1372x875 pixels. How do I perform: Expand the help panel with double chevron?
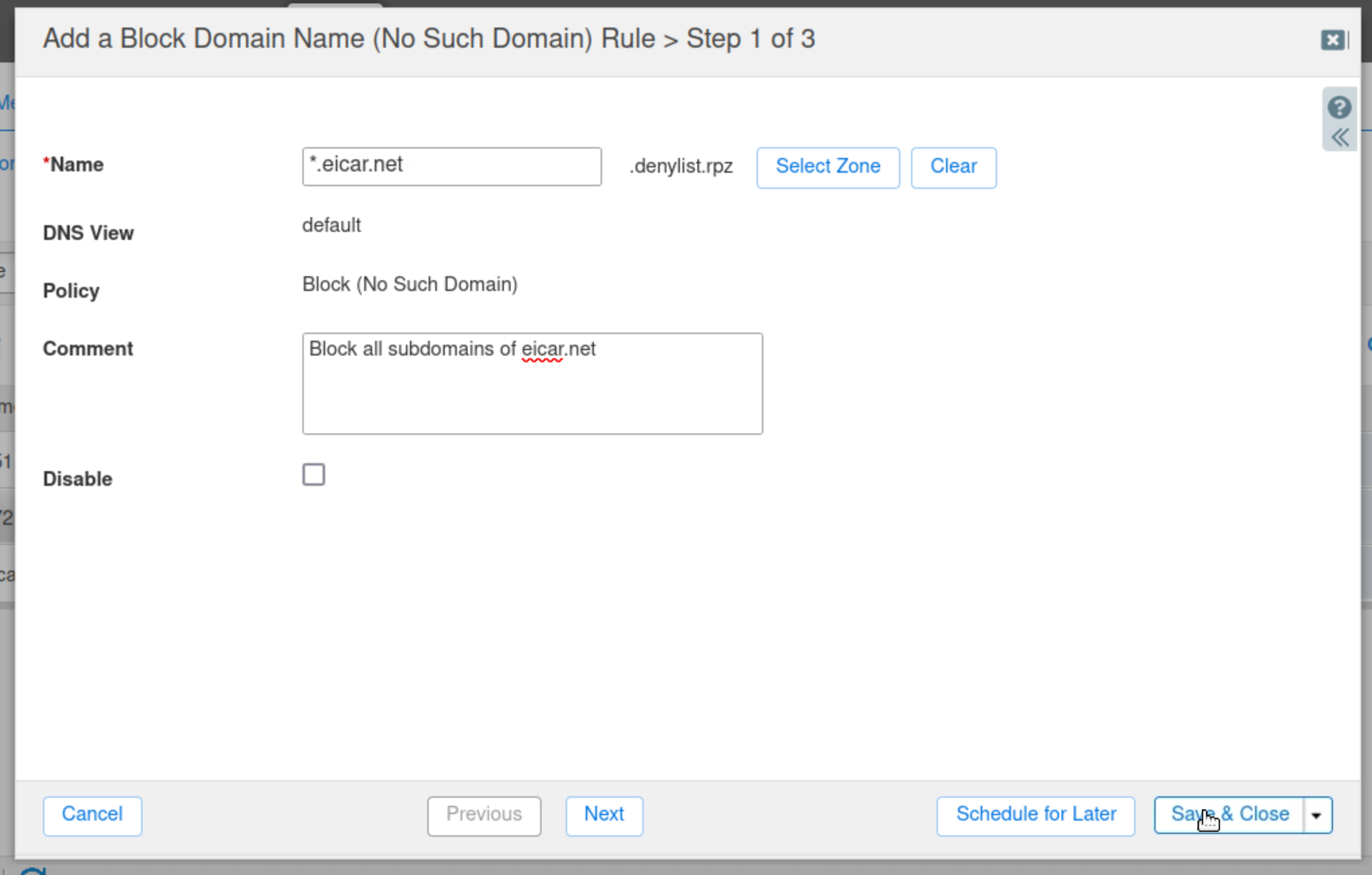1340,138
